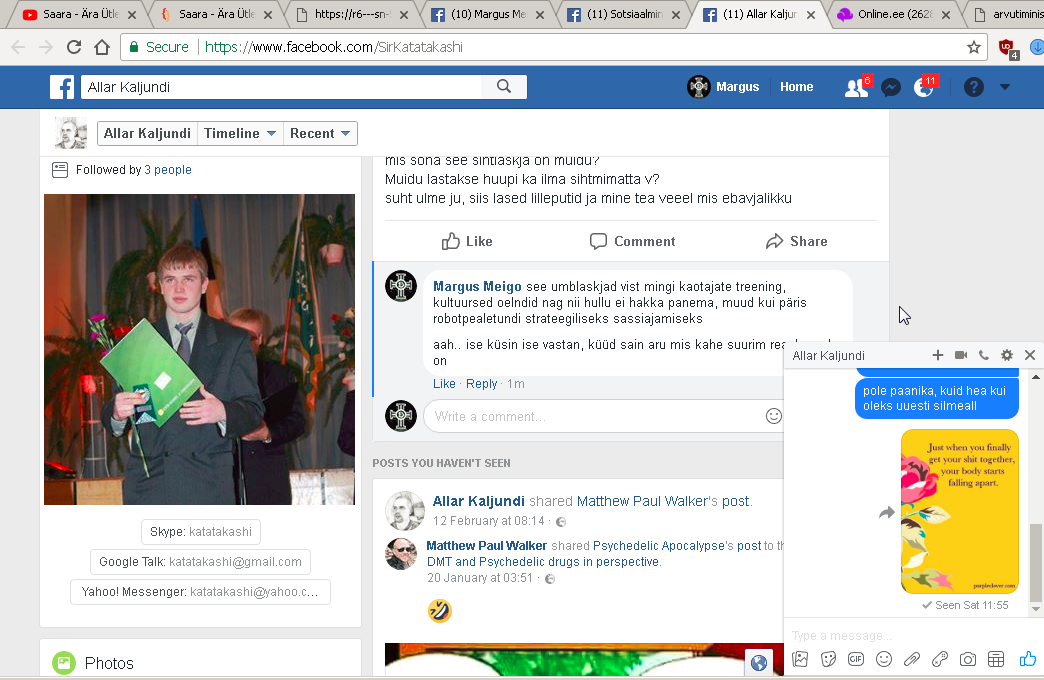
Task: Expand the Recent dropdown
Action: pyautogui.click(x=320, y=133)
